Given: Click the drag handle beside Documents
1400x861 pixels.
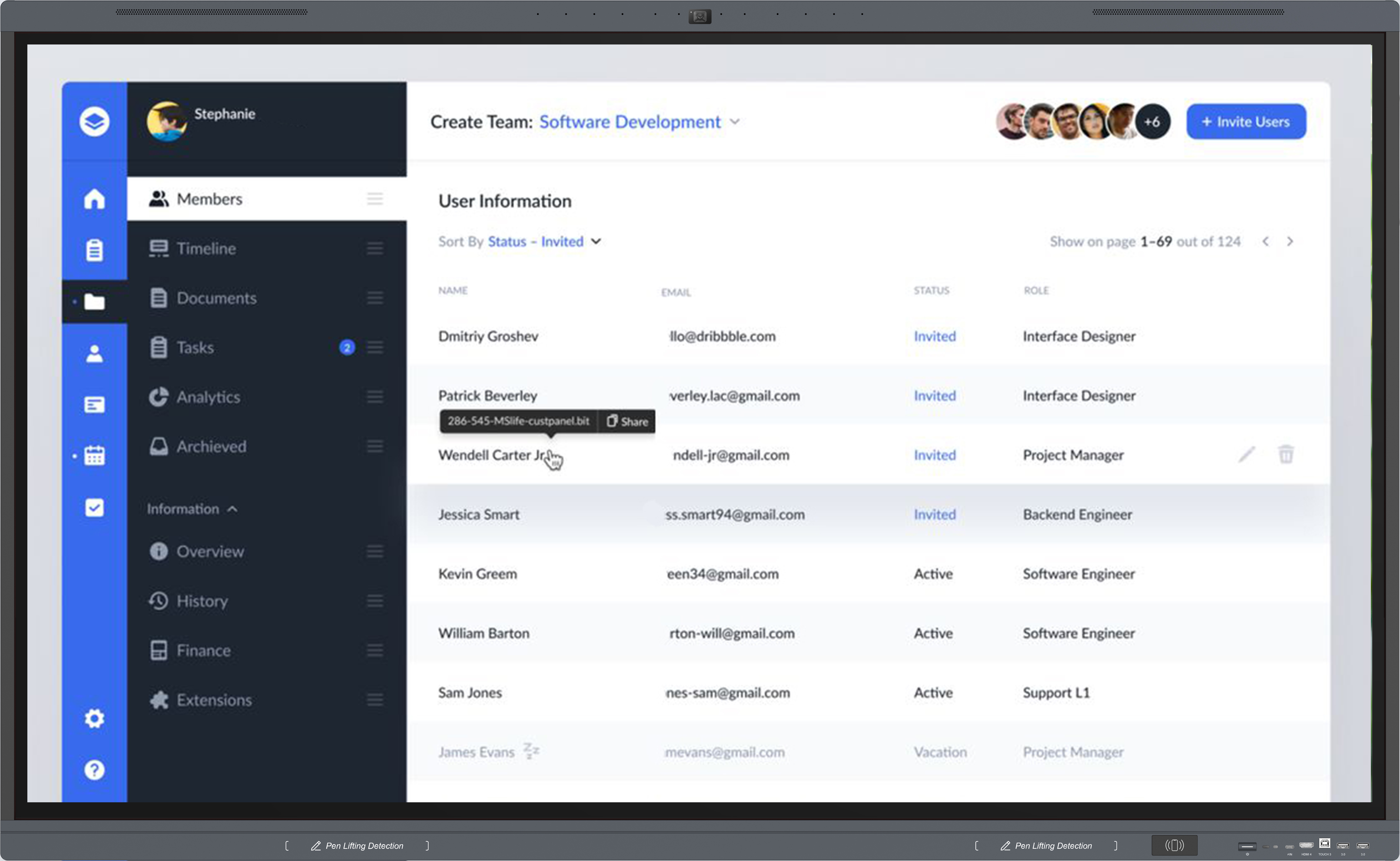Looking at the screenshot, I should click(x=375, y=298).
